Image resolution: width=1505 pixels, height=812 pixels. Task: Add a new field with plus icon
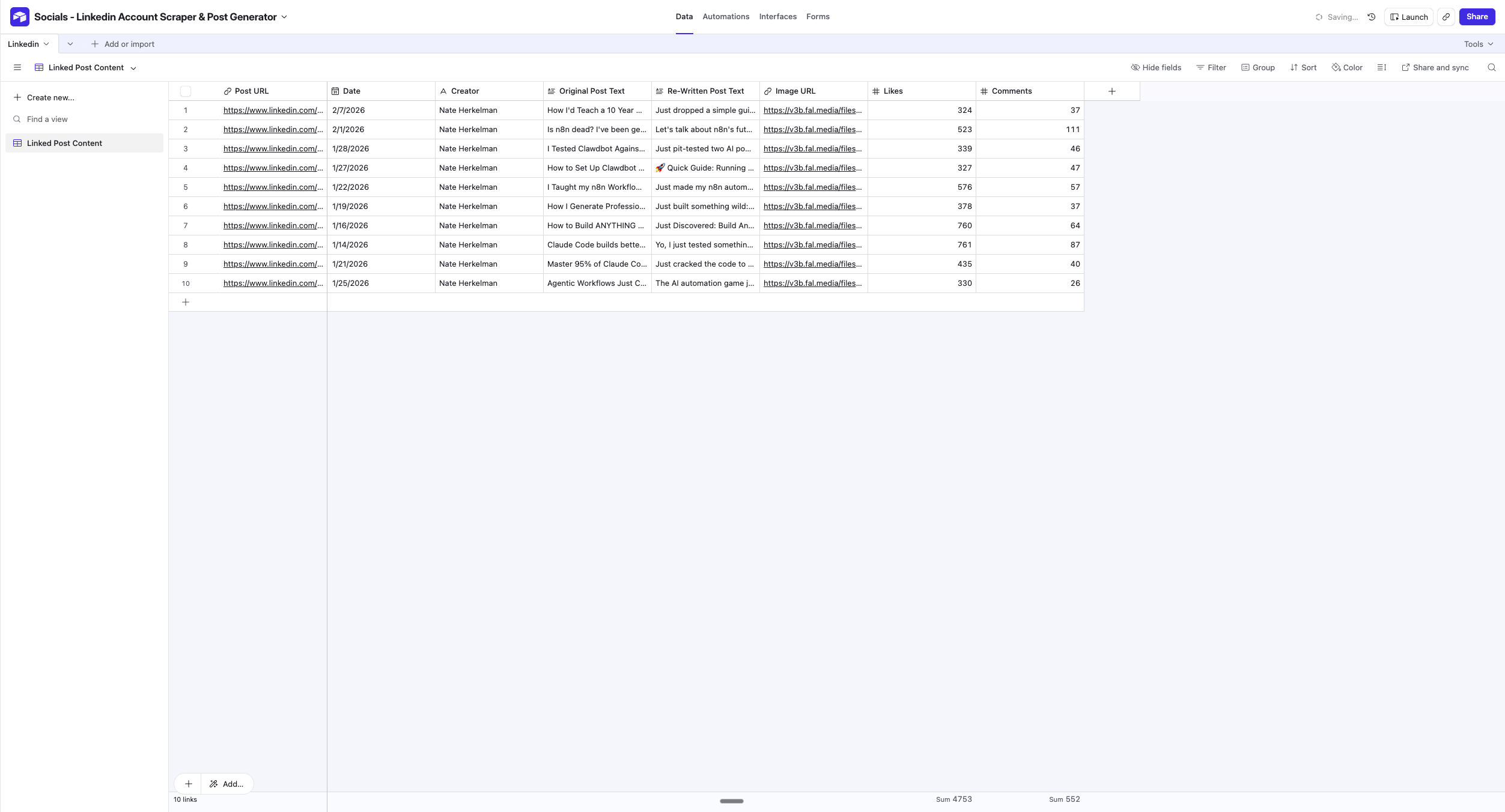(1111, 91)
